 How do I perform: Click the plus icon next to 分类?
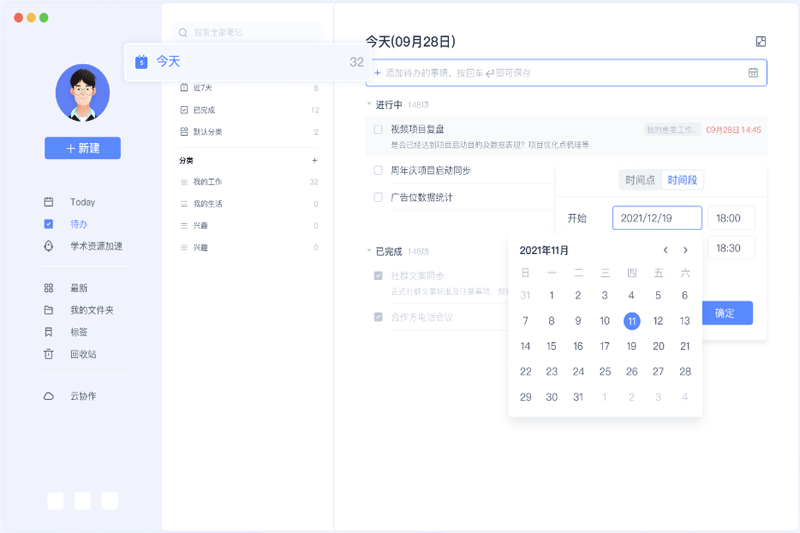(x=314, y=160)
